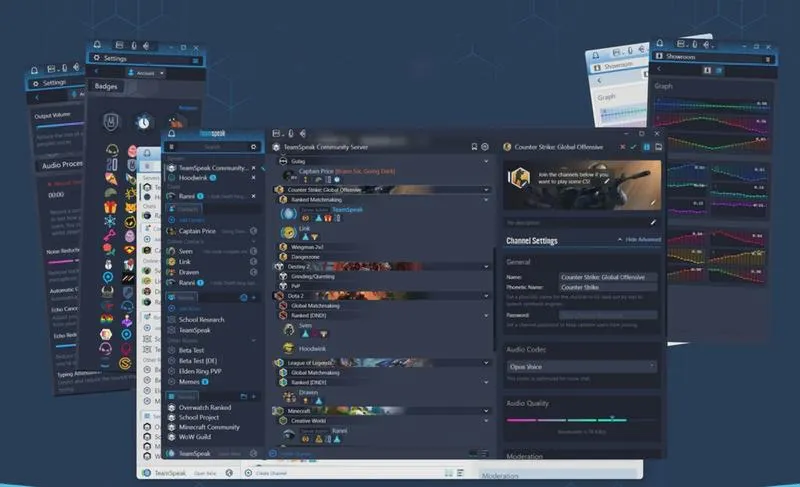
Task: Click the gift badge under the TeamSpeak user
Action: pyautogui.click(x=328, y=218)
